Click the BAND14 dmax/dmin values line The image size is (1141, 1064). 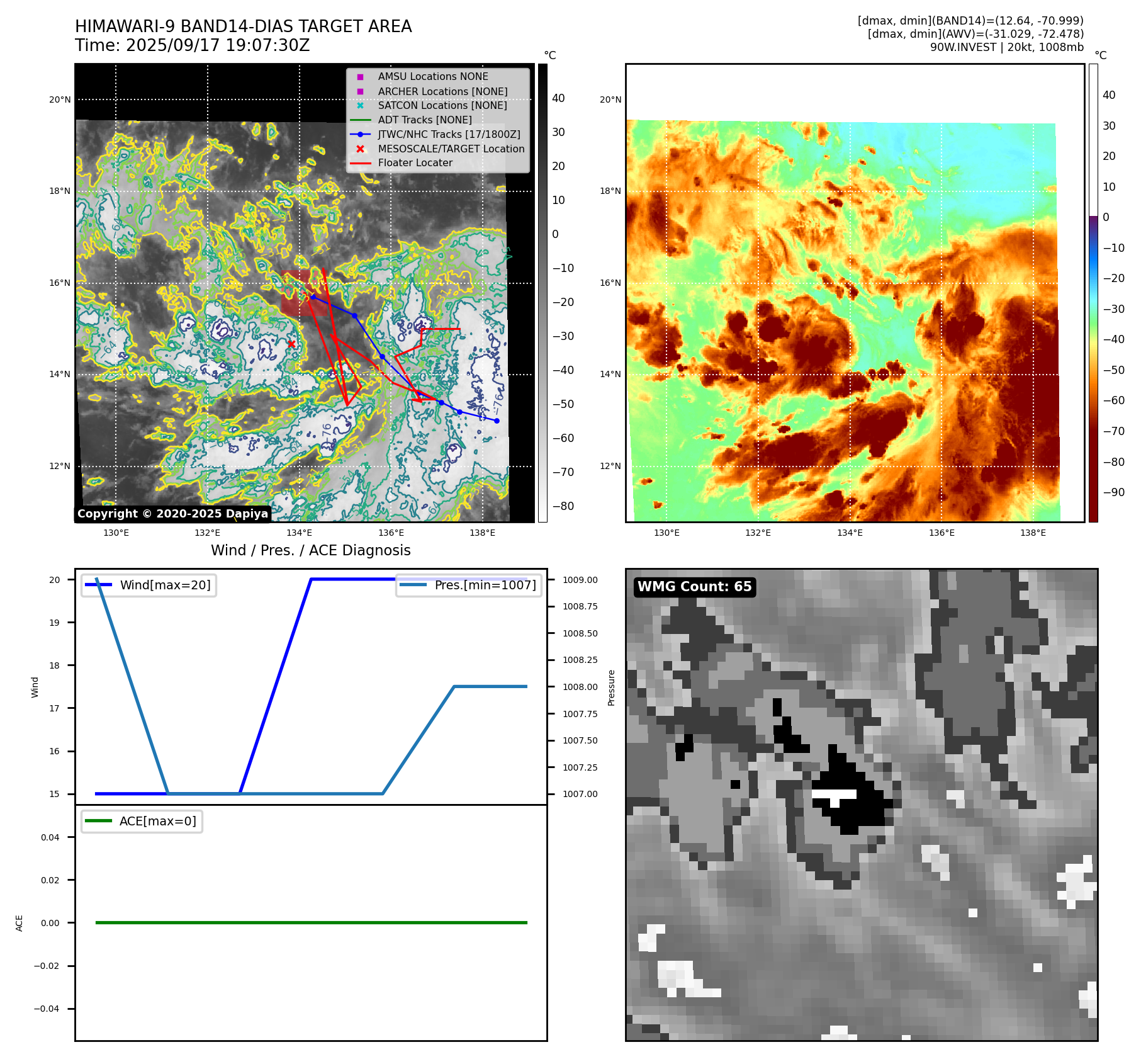click(x=970, y=21)
